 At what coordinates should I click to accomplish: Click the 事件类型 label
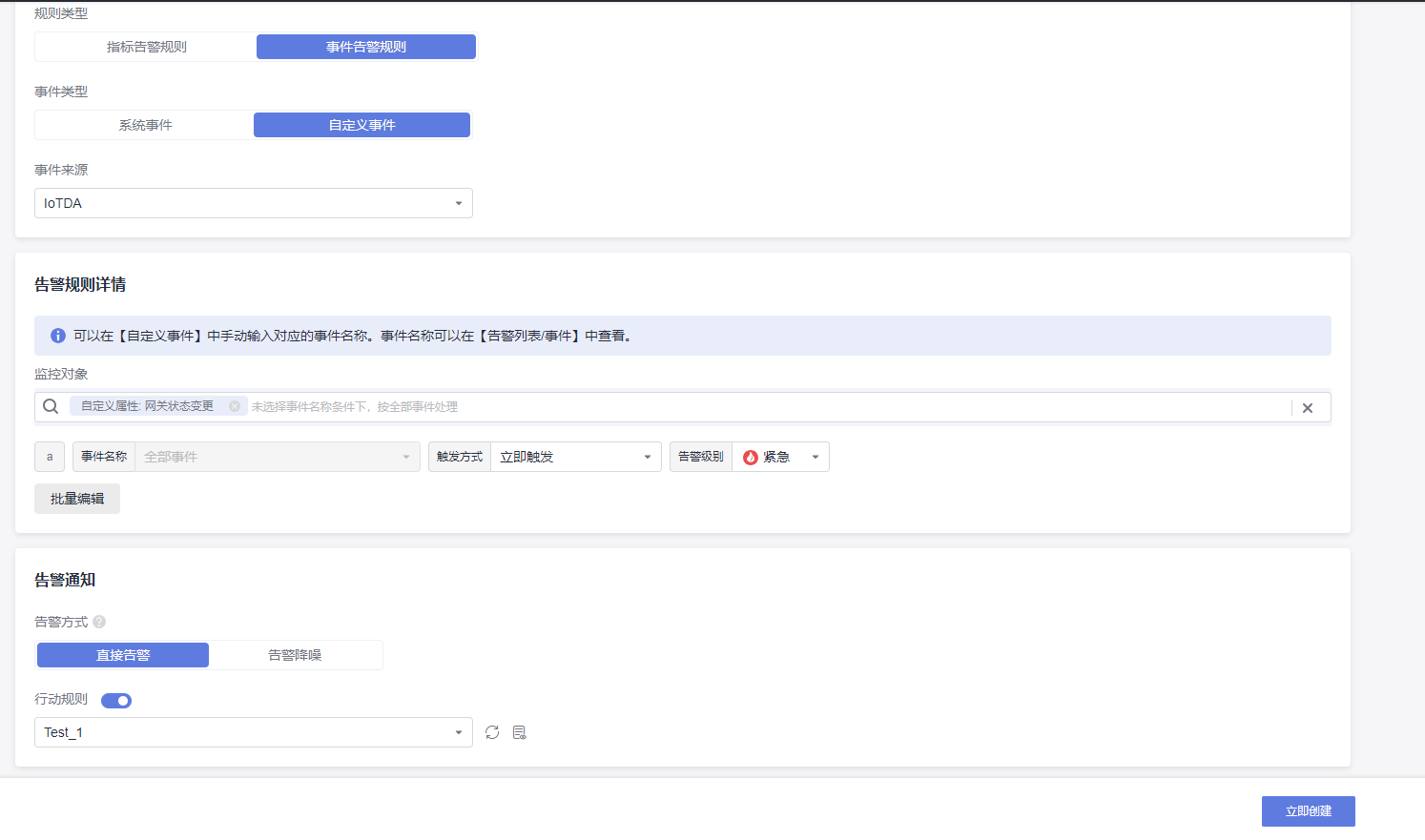pyautogui.click(x=61, y=92)
